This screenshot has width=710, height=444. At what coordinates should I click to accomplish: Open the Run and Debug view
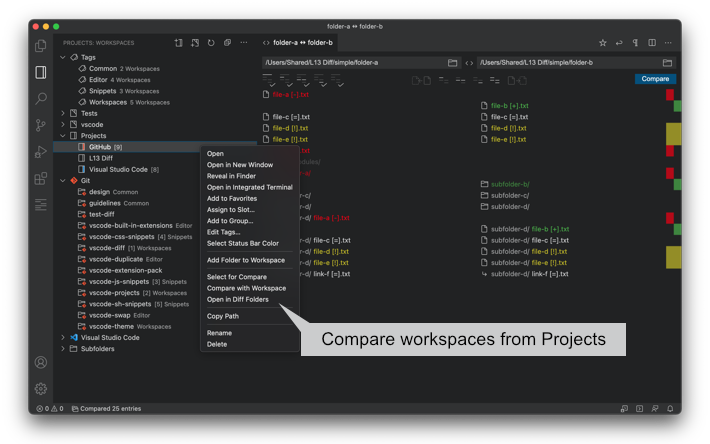point(41,152)
